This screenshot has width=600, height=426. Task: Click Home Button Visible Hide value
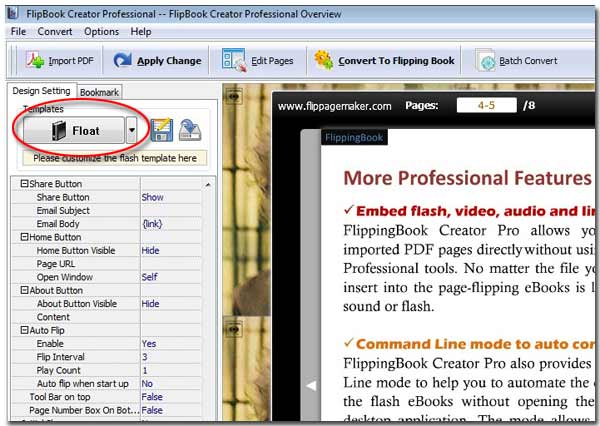[150, 250]
